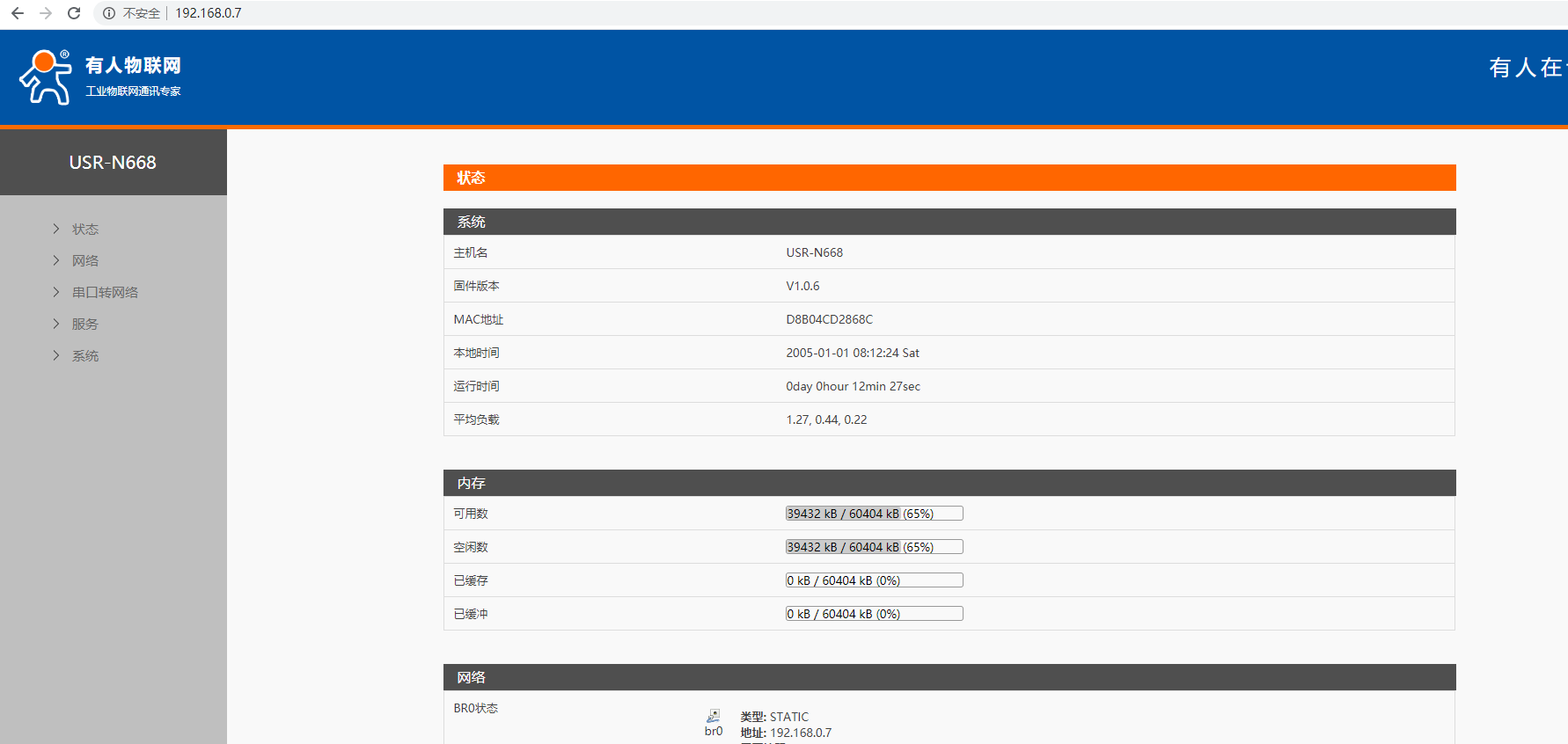The image size is (1568, 744).
Task: Select the 服务 sidebar menu entry
Action: click(x=85, y=324)
